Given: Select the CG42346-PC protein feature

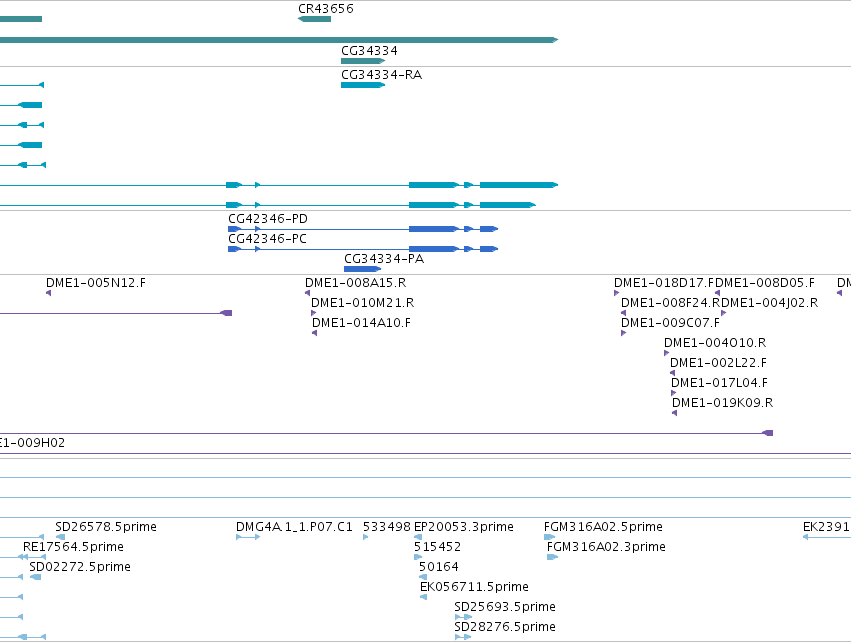Looking at the screenshot, I should coord(363,249).
